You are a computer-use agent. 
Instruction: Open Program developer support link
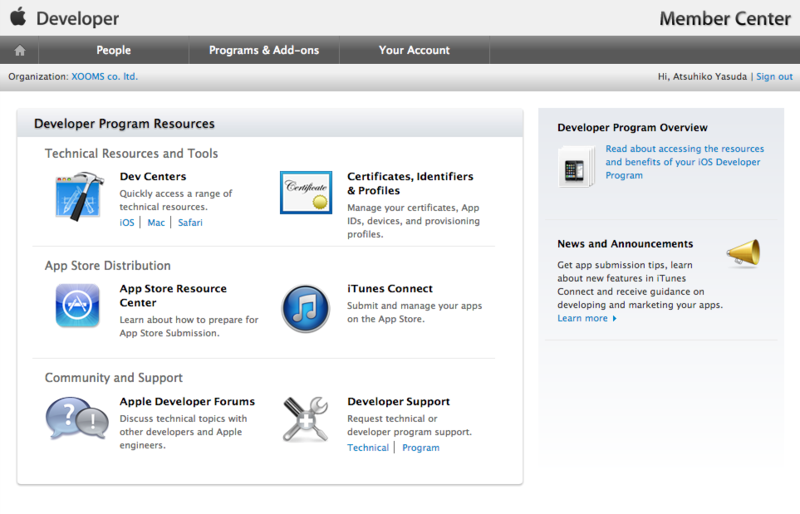pos(421,448)
